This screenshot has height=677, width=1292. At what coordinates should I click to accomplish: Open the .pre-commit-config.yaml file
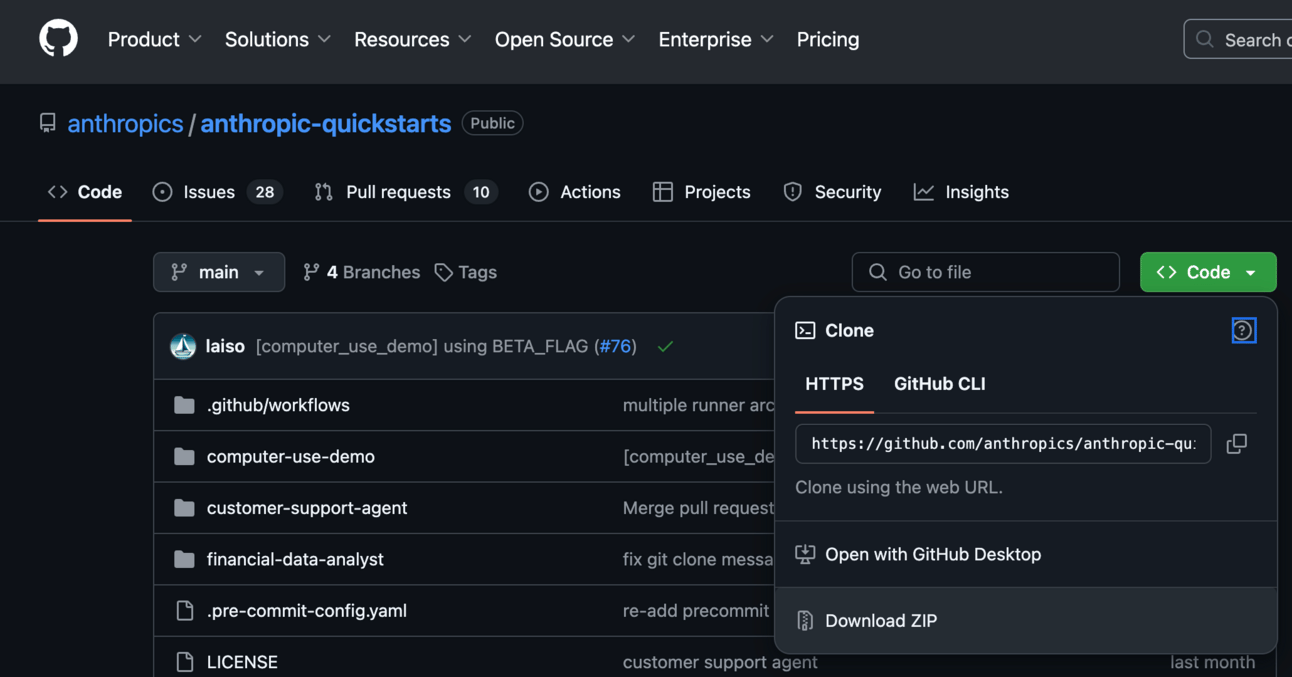306,611
